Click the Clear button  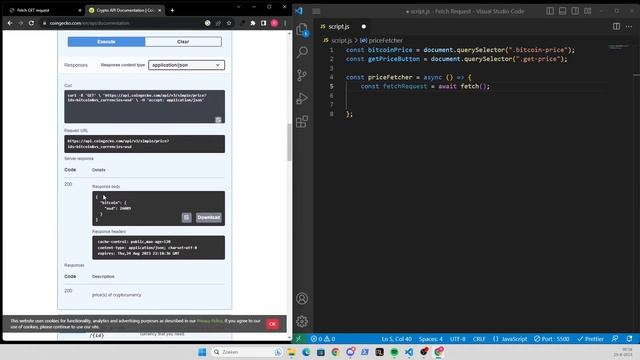click(183, 42)
